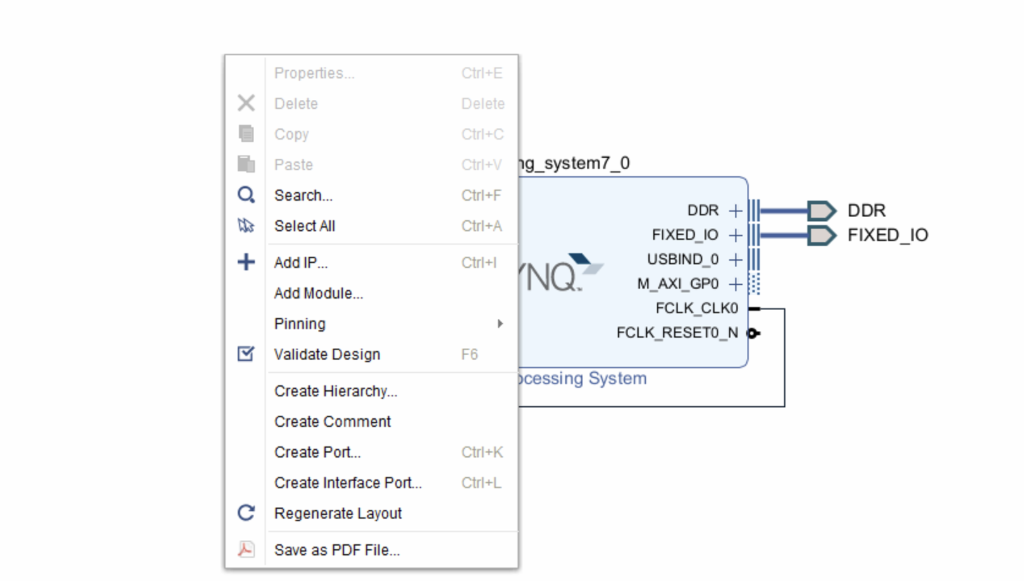
Task: Choose Add Module from context menu
Action: coord(319,293)
